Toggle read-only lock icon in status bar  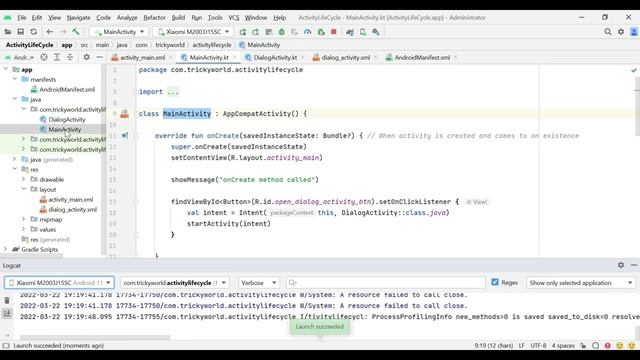pyautogui.click(x=583, y=346)
